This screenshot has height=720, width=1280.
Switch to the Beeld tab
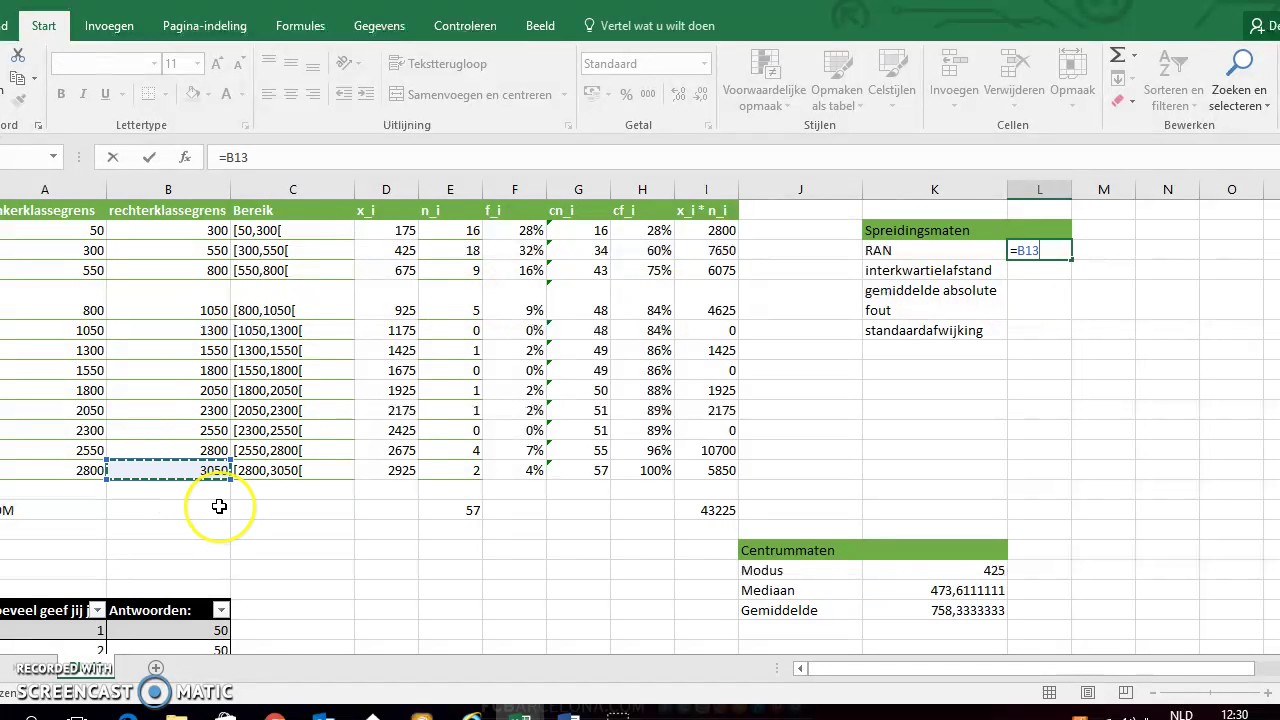(540, 26)
